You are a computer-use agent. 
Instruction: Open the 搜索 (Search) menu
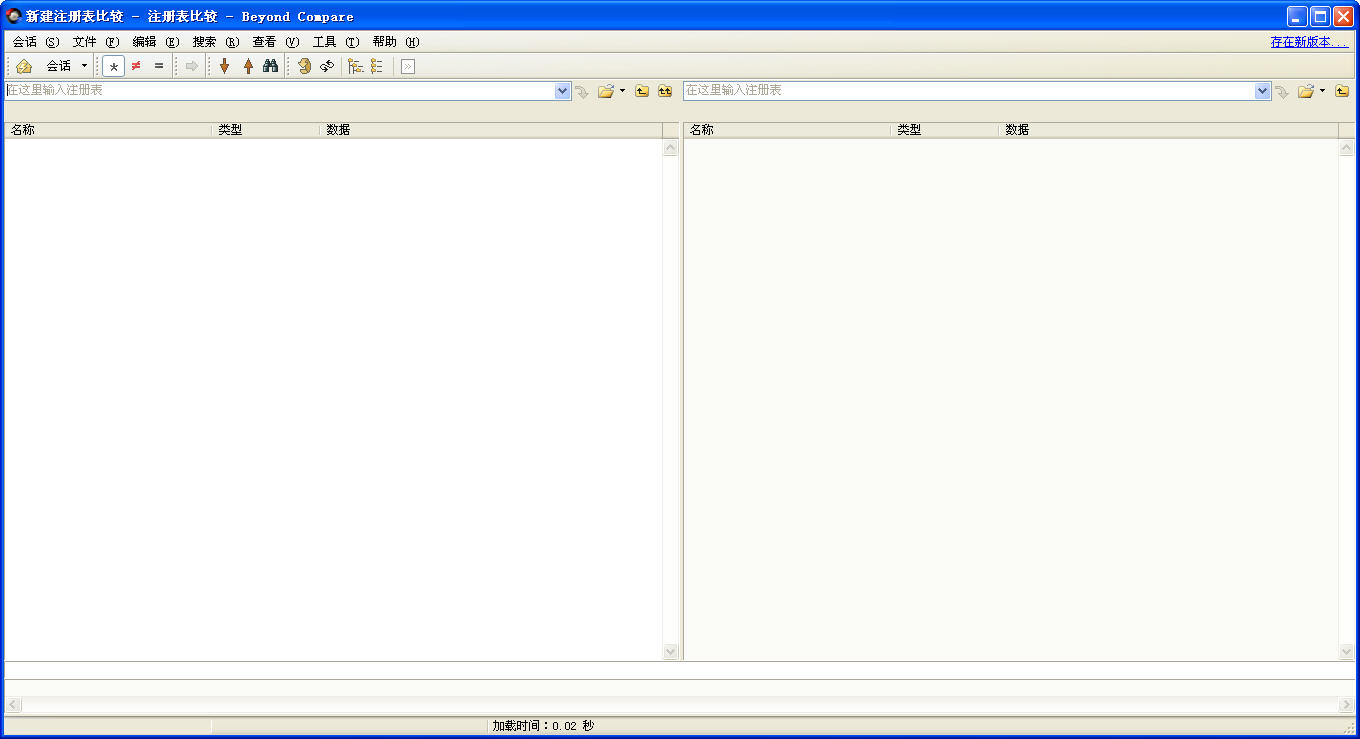[215, 42]
